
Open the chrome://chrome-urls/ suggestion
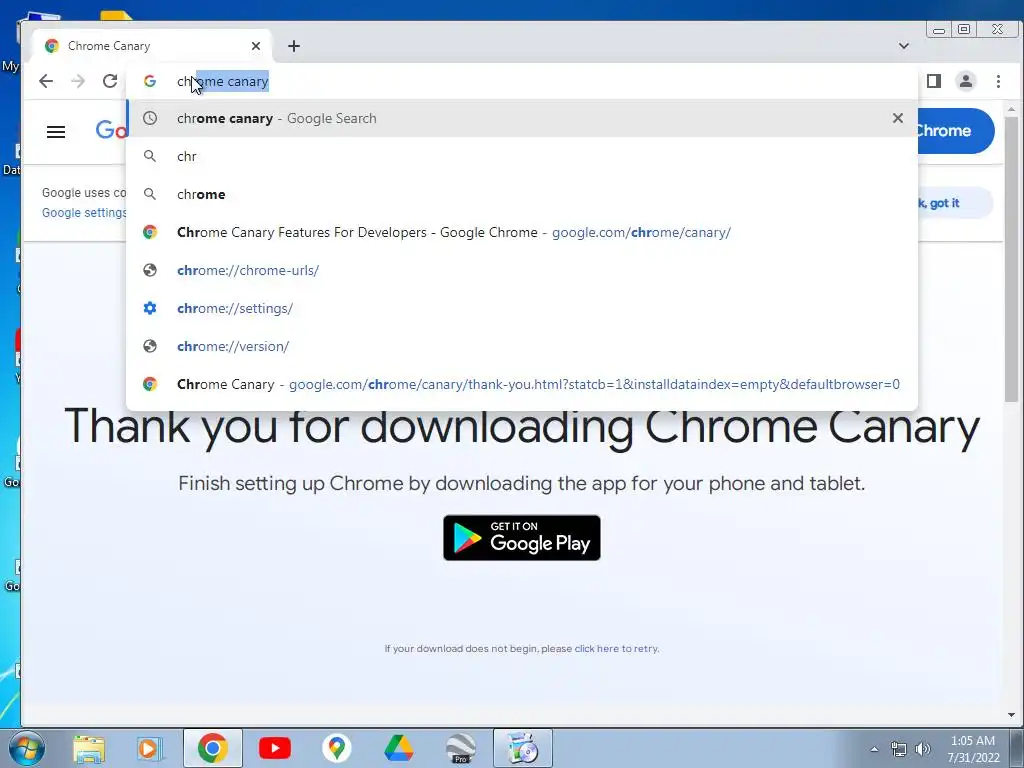click(x=522, y=270)
